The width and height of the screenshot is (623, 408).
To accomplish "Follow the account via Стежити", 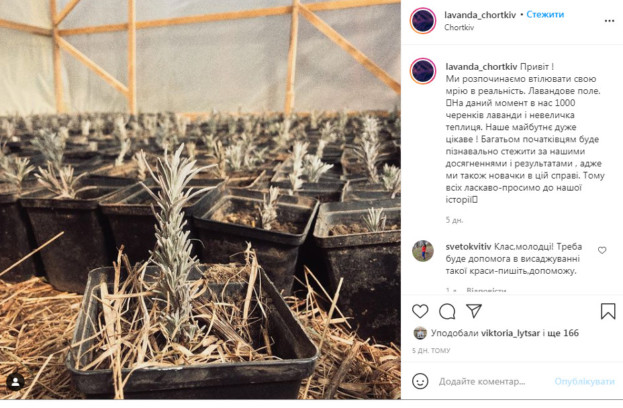I will (545, 15).
